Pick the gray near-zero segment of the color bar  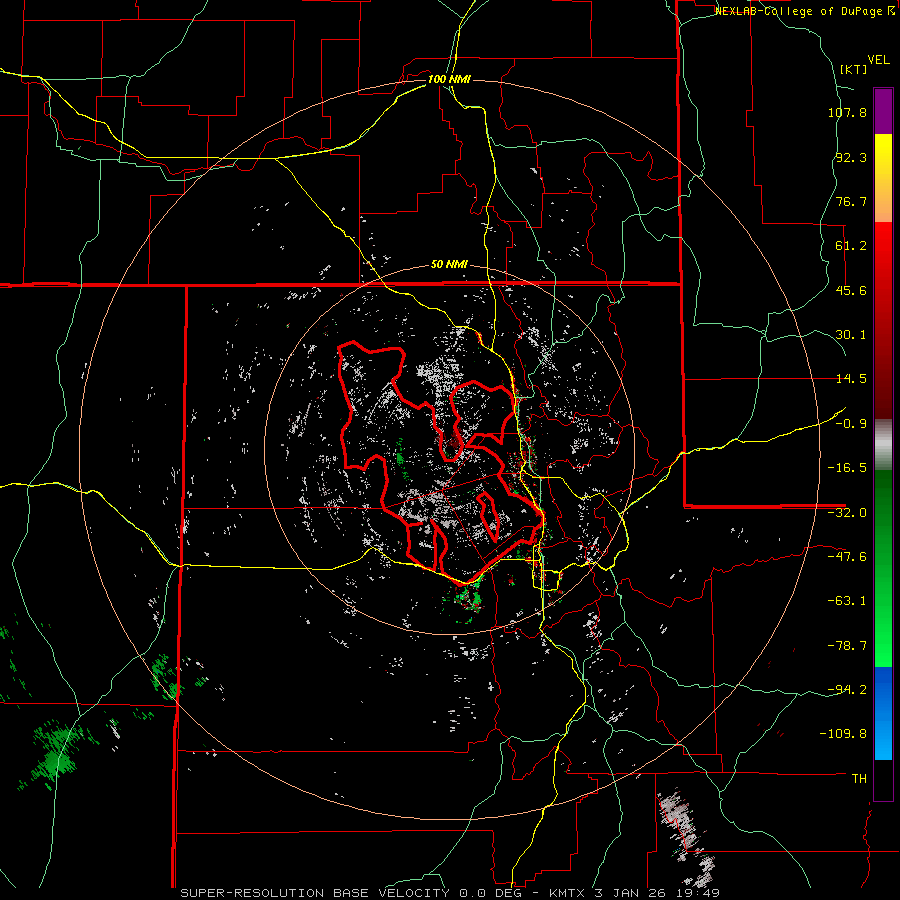pos(883,445)
